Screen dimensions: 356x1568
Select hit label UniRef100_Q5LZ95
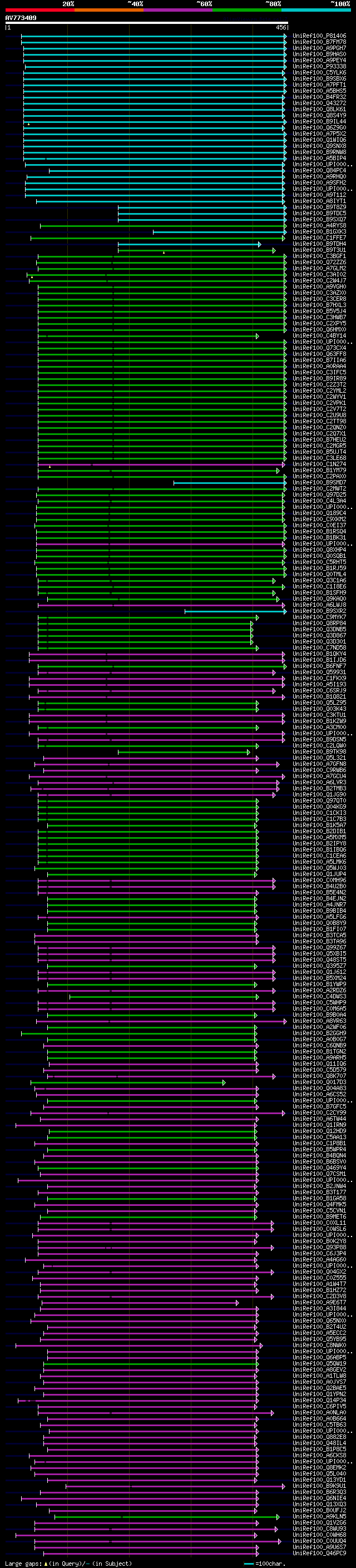click(319, 703)
